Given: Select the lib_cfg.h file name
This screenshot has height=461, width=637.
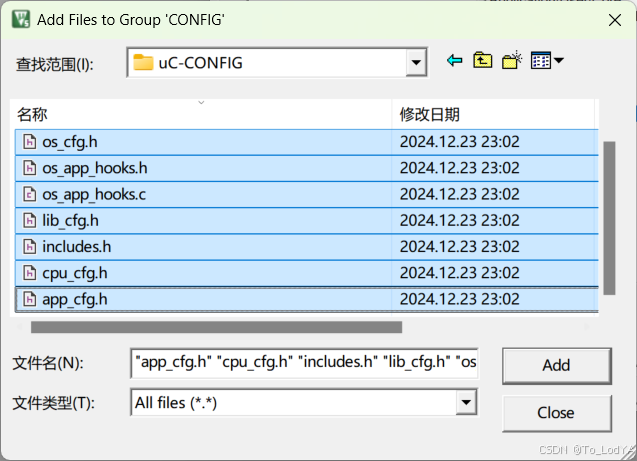Looking at the screenshot, I should [70, 221].
